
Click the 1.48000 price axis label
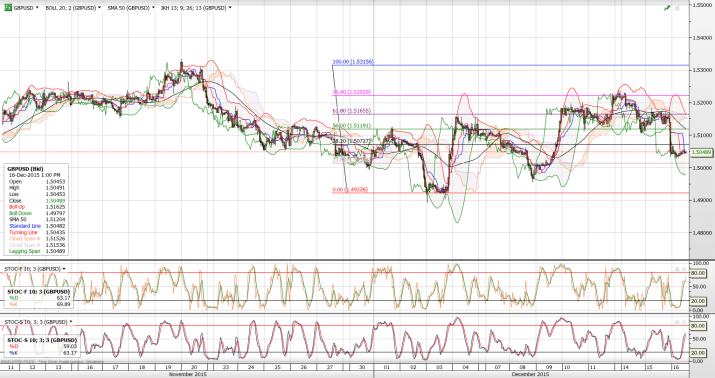click(x=702, y=233)
